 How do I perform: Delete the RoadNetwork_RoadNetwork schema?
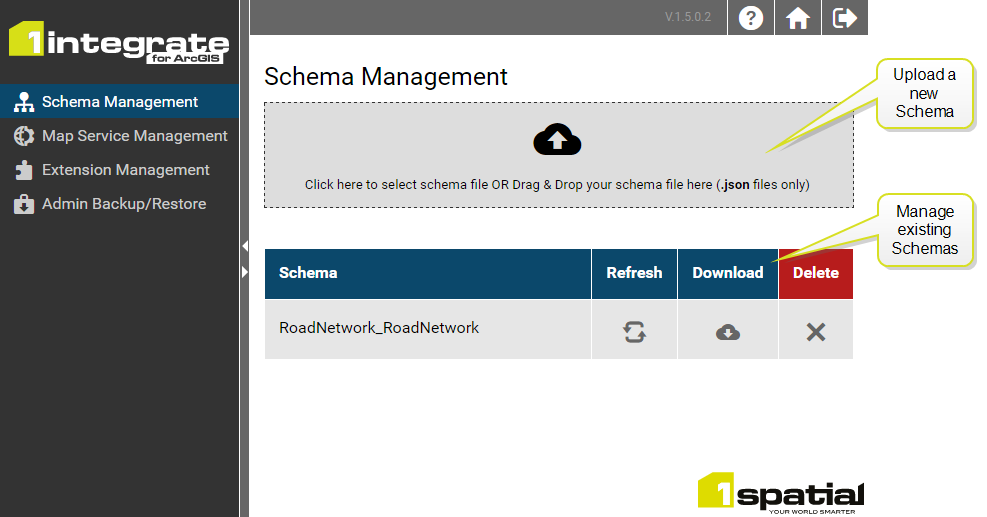[x=816, y=332]
